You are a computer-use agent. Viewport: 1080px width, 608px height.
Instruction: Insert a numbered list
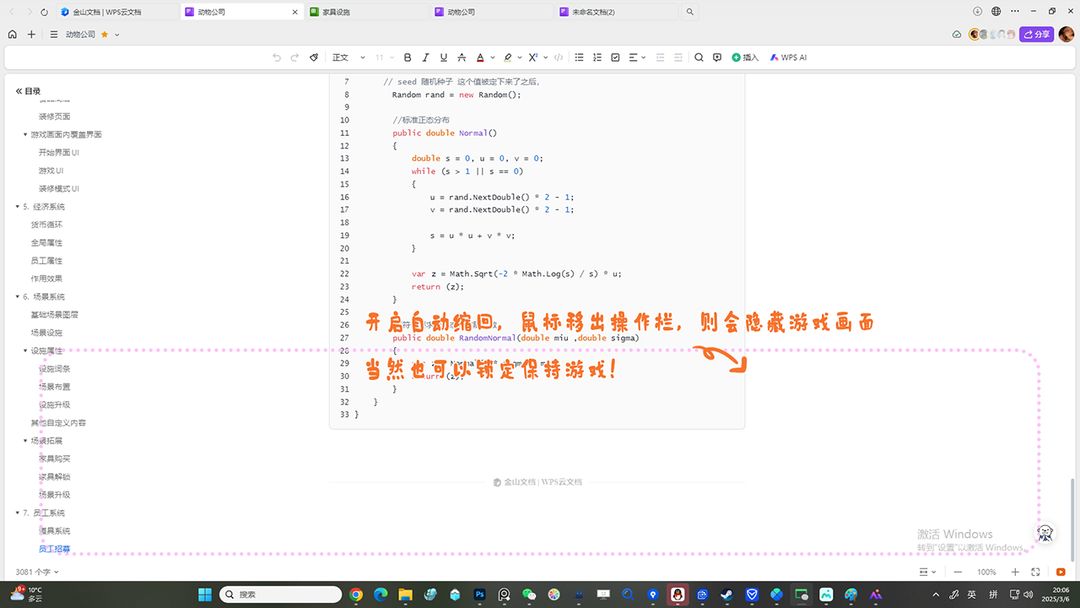coord(597,57)
